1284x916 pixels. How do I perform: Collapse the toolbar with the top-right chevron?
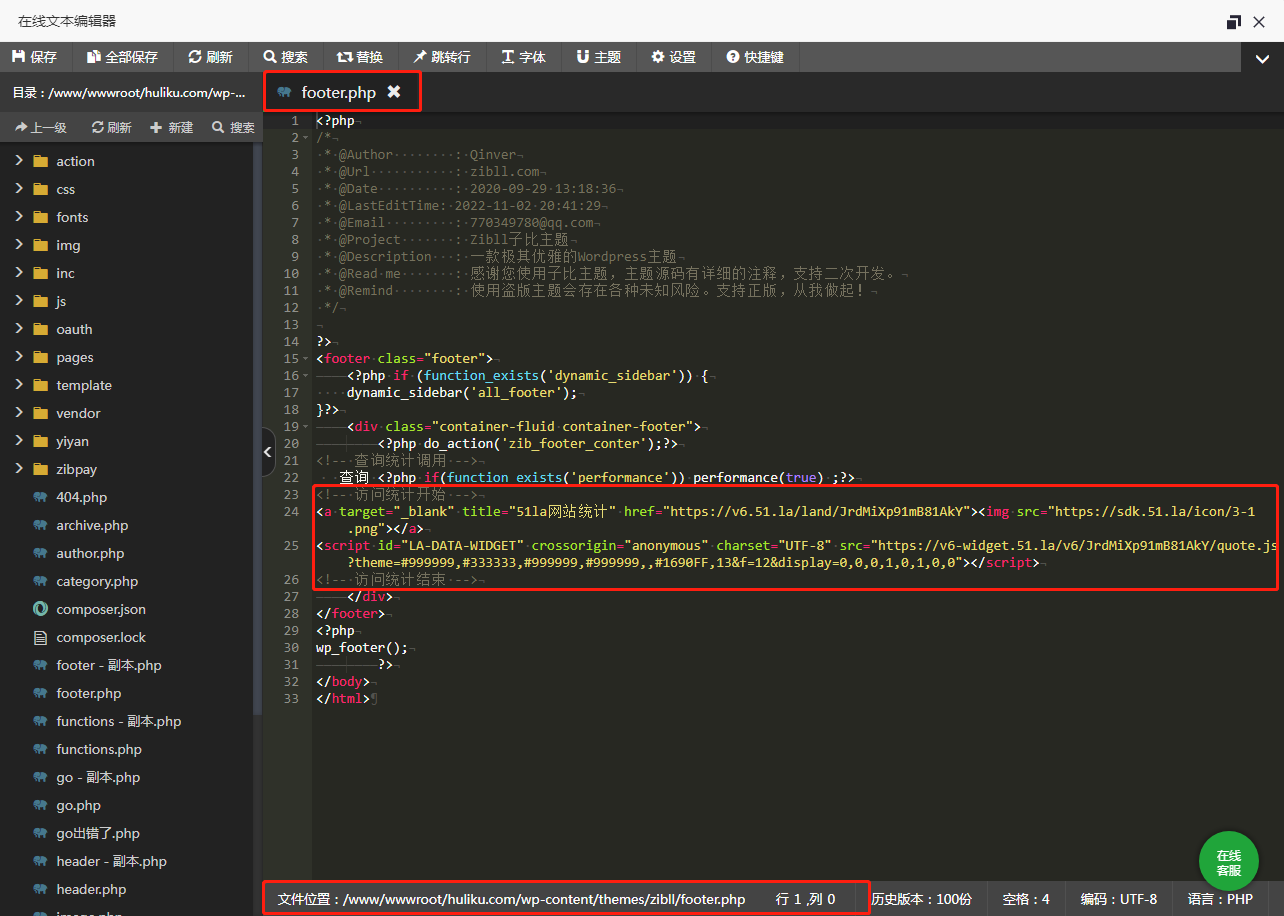click(x=1262, y=59)
